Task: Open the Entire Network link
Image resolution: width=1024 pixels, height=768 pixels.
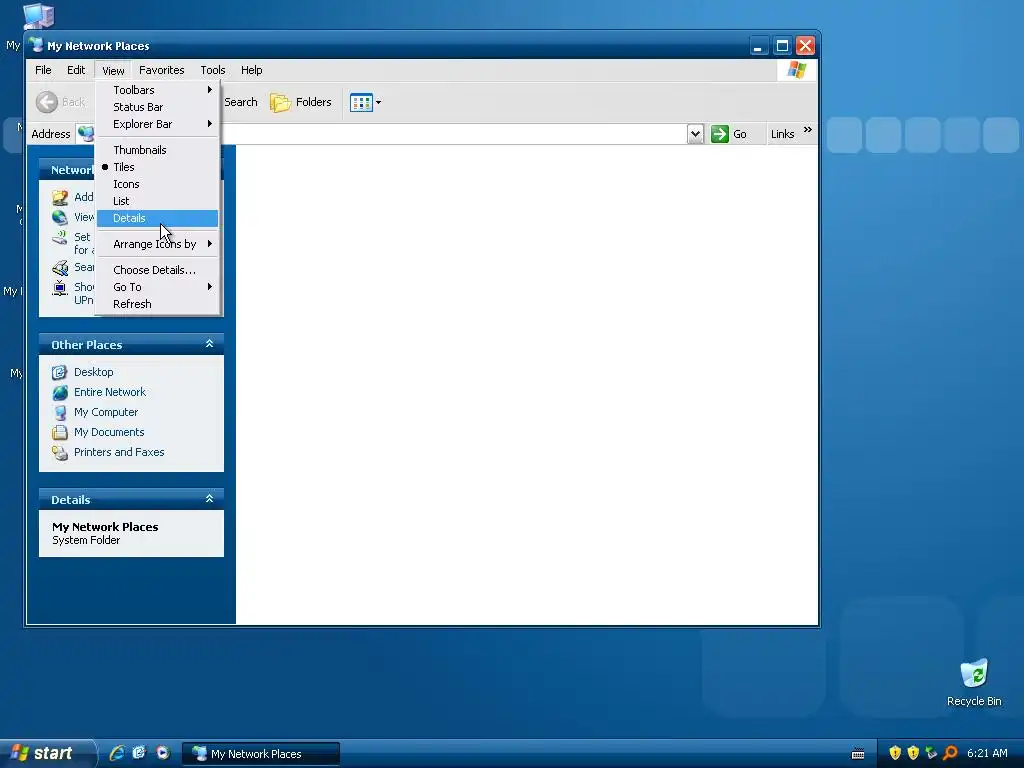Action: (110, 392)
